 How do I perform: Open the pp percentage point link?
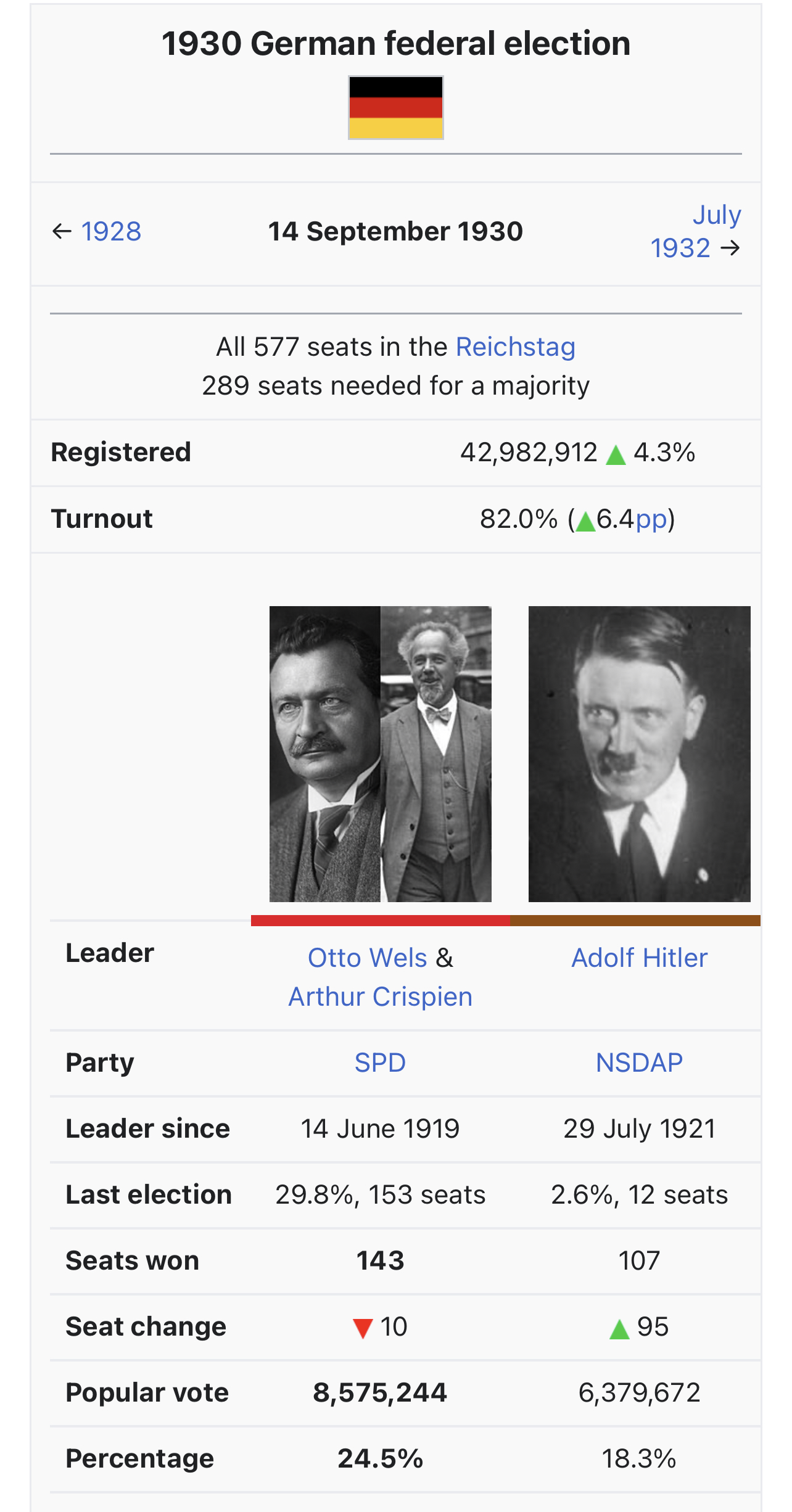652,519
